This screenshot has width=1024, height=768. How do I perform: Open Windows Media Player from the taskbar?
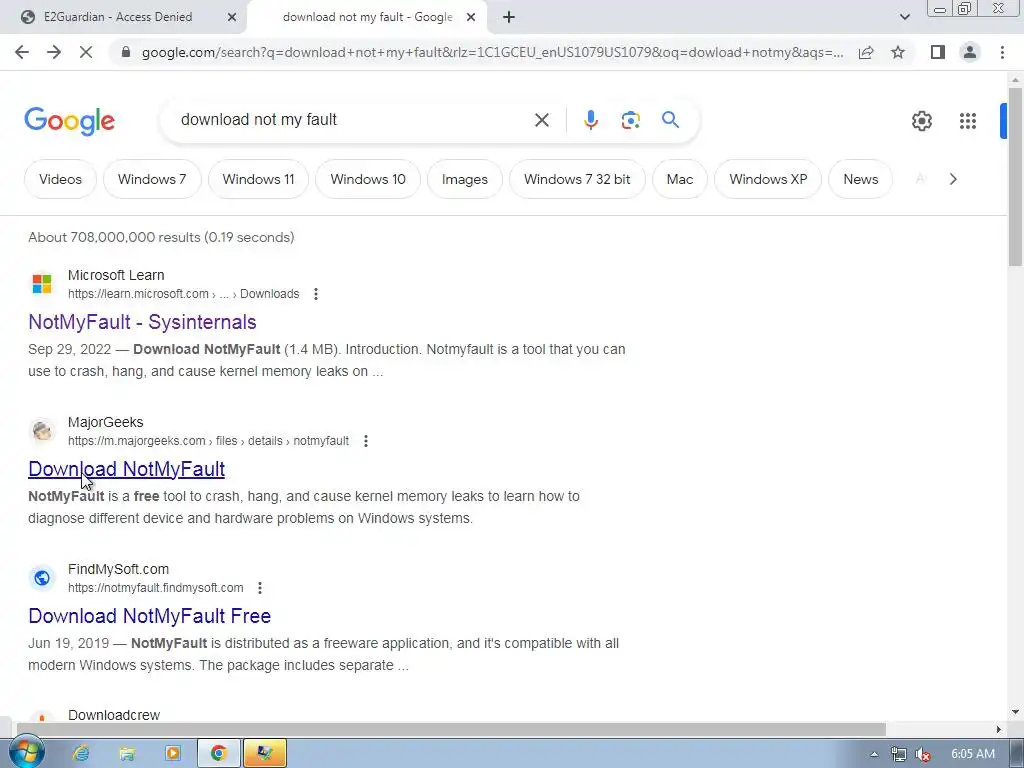(172, 753)
